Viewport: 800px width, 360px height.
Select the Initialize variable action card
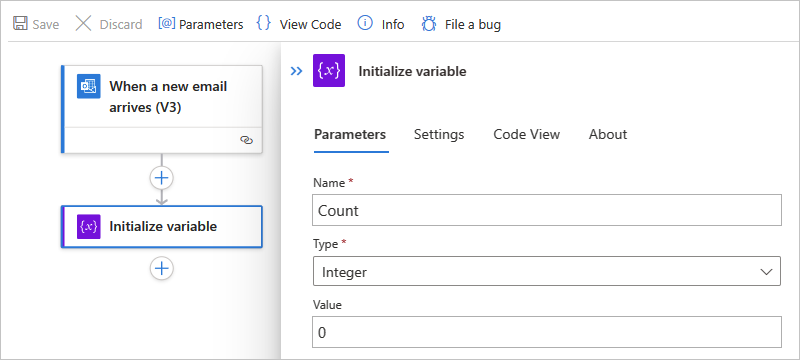[x=162, y=226]
